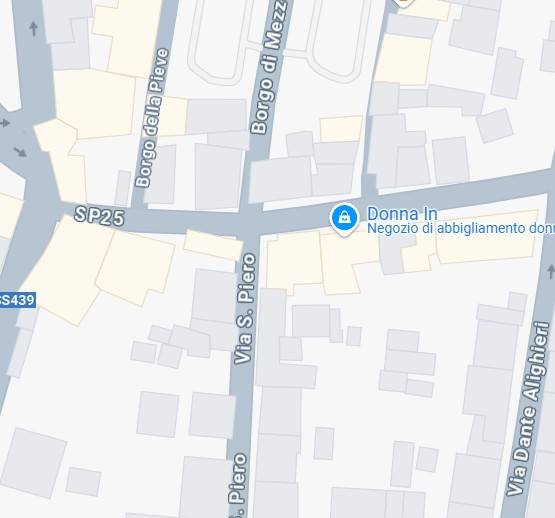Click the upward arrow on the SS439 road
The height and width of the screenshot is (518, 555).
click(x=34, y=29)
